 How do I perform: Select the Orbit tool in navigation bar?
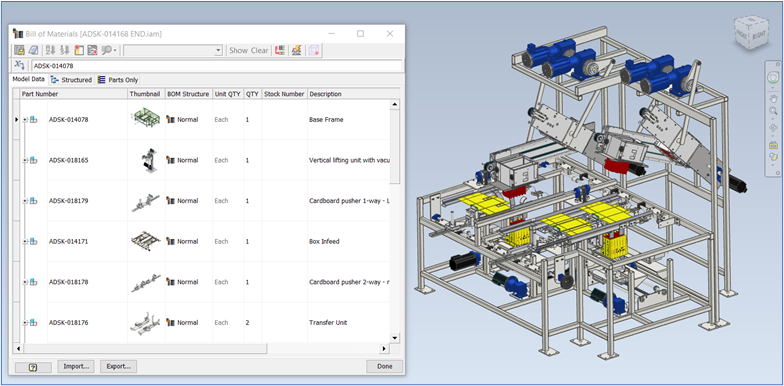point(773,128)
